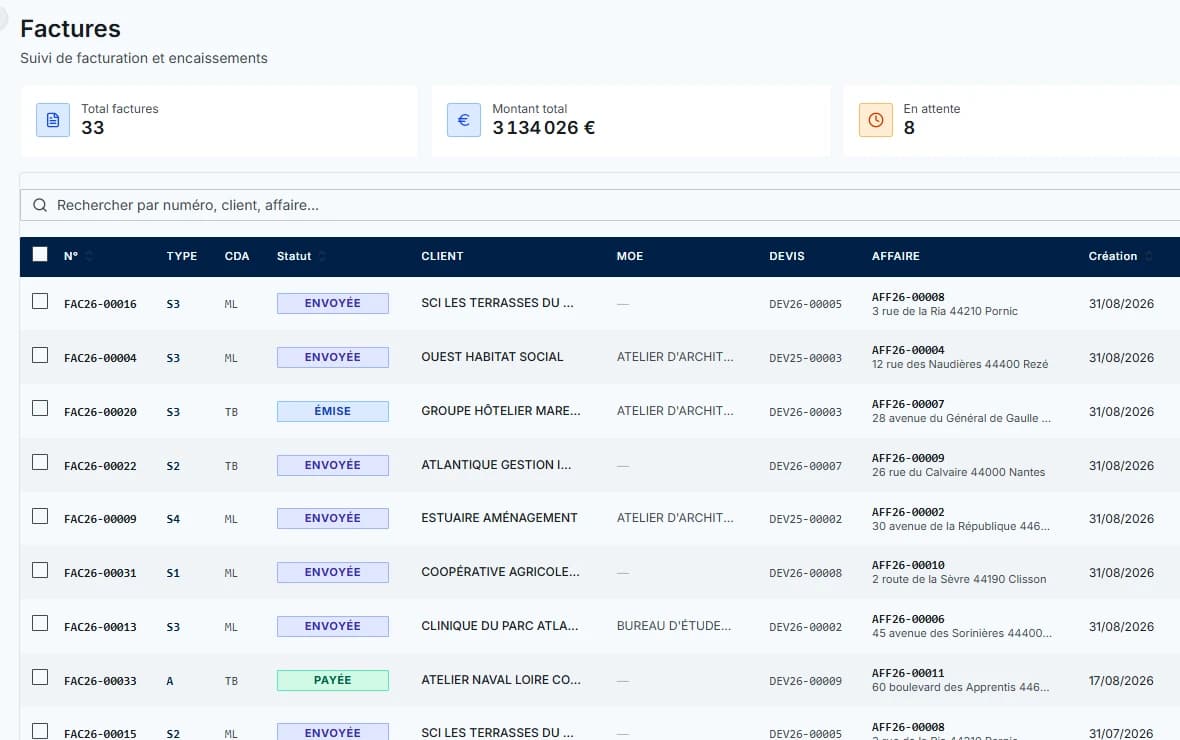Open invoice number FAC26-00016

100,304
